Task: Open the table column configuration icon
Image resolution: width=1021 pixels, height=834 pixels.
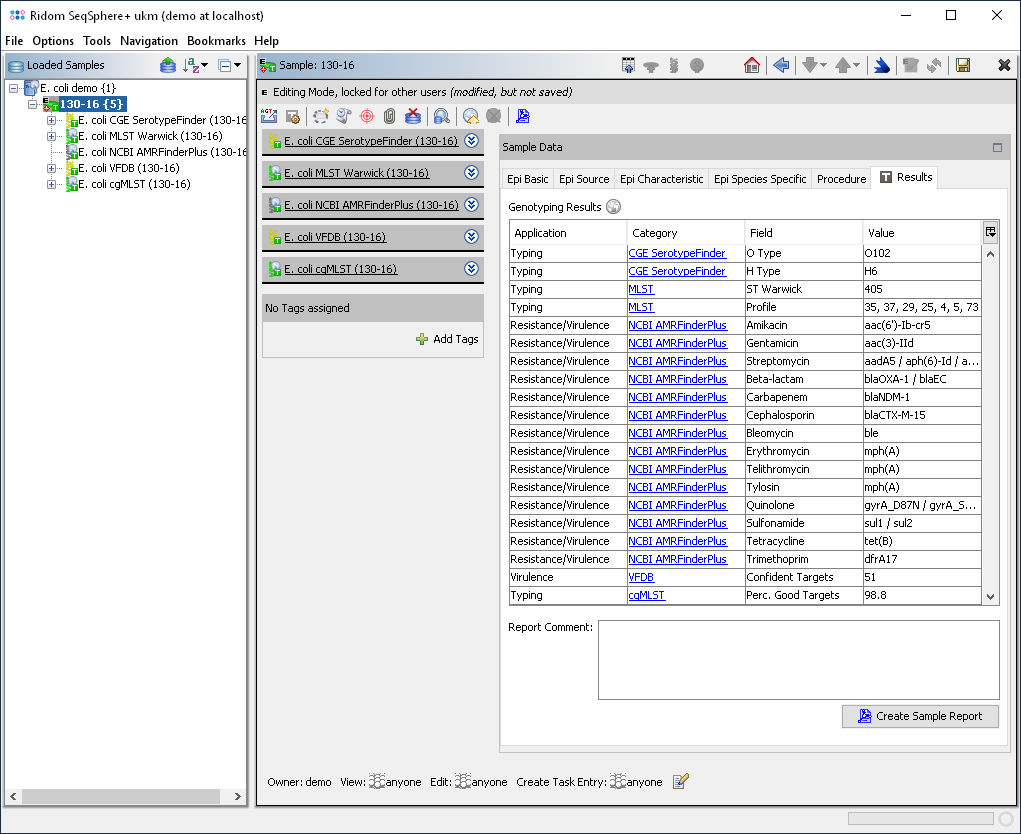Action: tap(990, 232)
